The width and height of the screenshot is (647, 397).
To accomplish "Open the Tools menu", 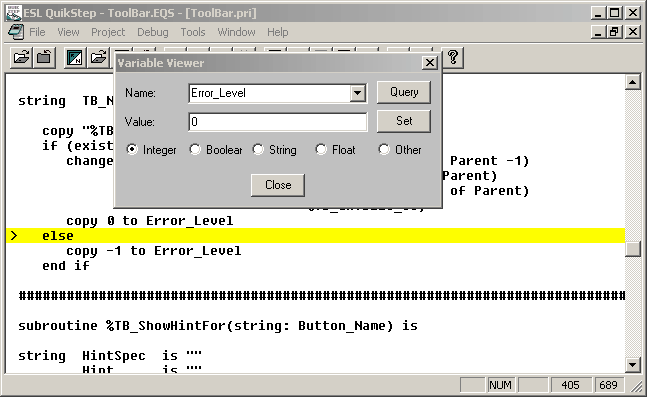I will pyautogui.click(x=193, y=32).
